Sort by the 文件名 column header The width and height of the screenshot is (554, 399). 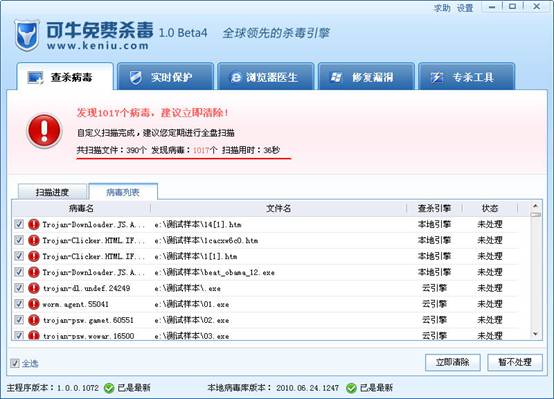pyautogui.click(x=278, y=208)
